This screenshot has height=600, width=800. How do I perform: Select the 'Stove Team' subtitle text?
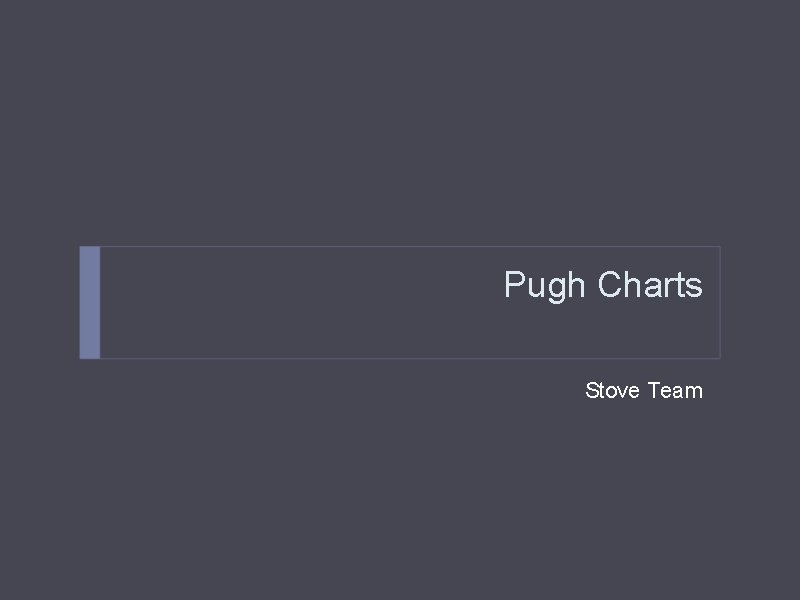click(643, 391)
